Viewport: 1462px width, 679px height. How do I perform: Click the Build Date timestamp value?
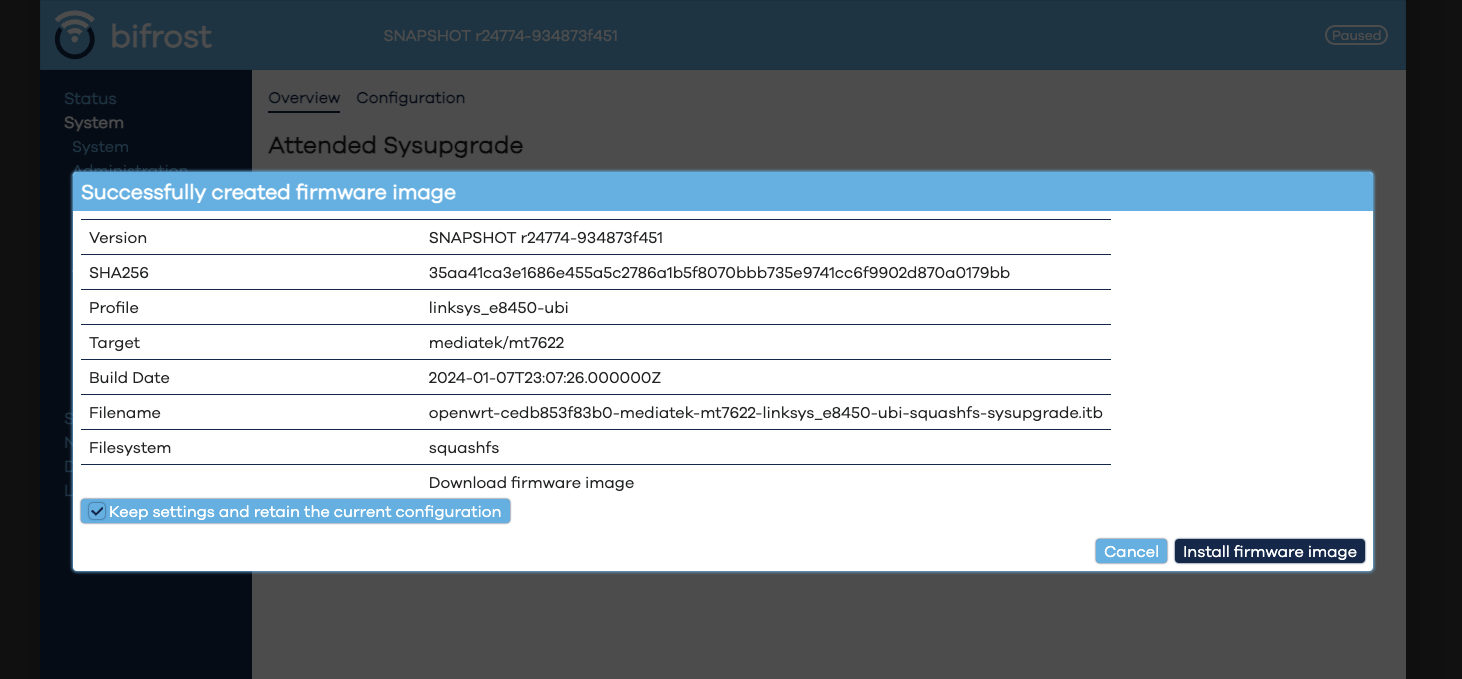tap(544, 377)
